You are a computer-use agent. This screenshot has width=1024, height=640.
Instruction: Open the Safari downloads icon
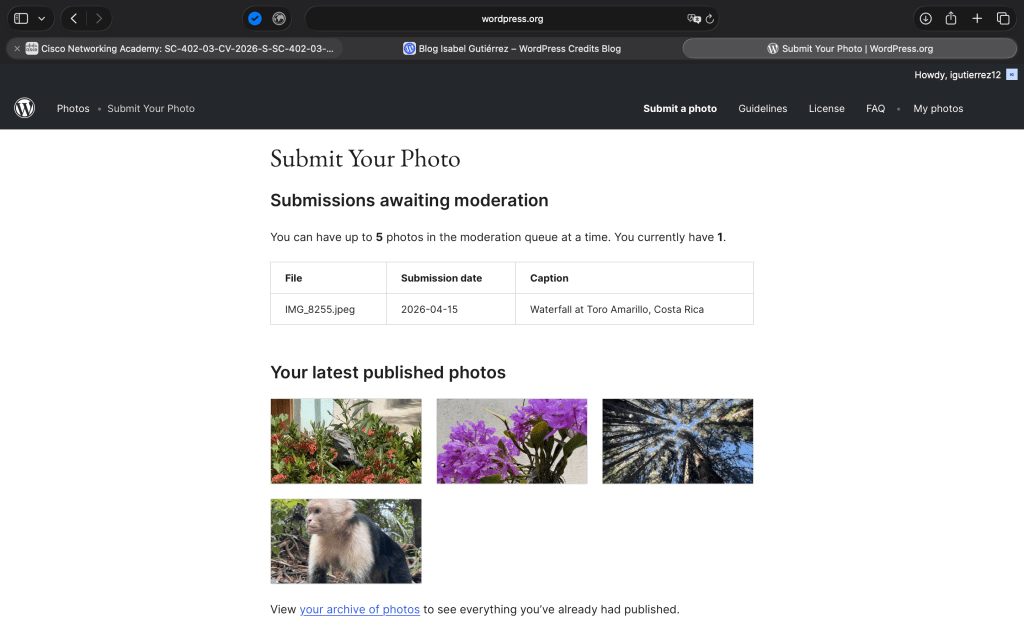pos(925,18)
